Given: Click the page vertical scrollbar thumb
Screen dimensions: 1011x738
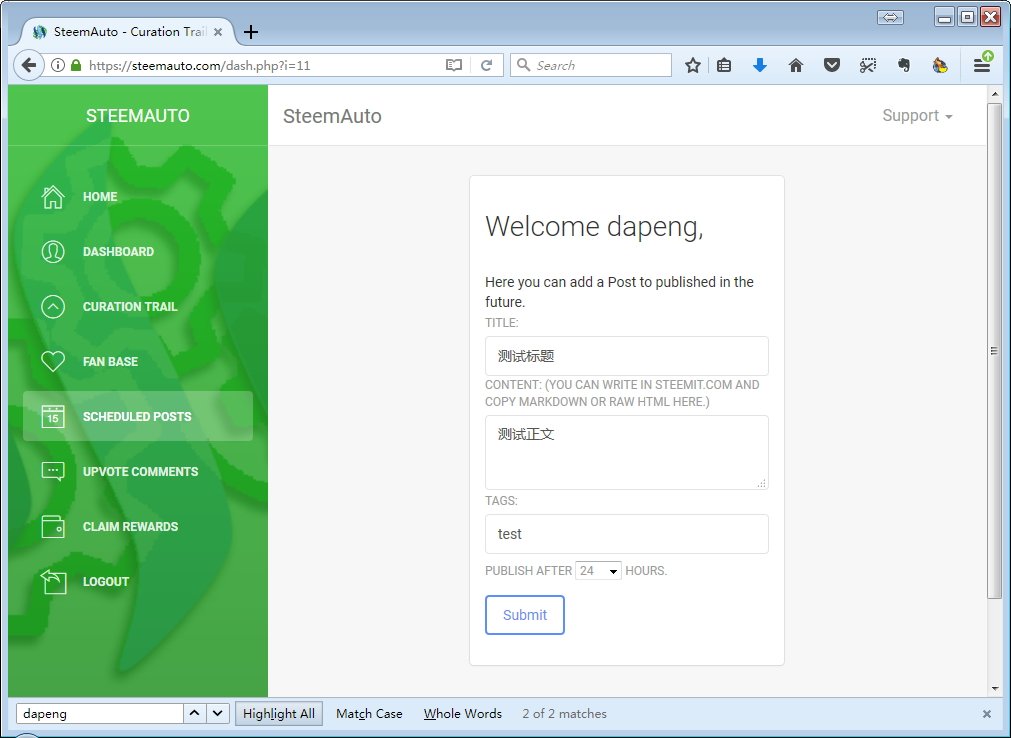Looking at the screenshot, I should point(995,351).
